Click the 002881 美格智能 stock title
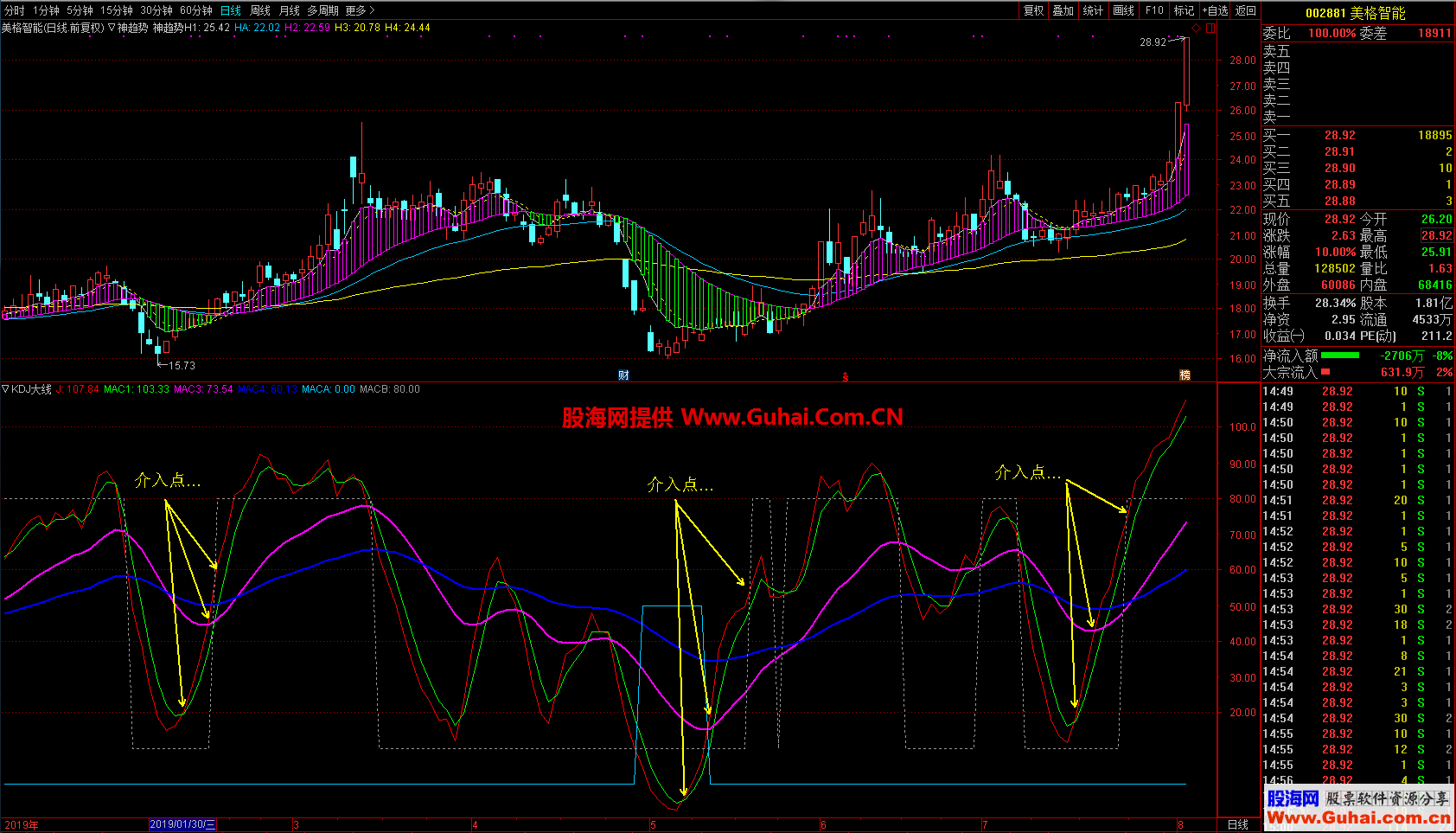This screenshot has width=1456, height=833. pos(1356,13)
